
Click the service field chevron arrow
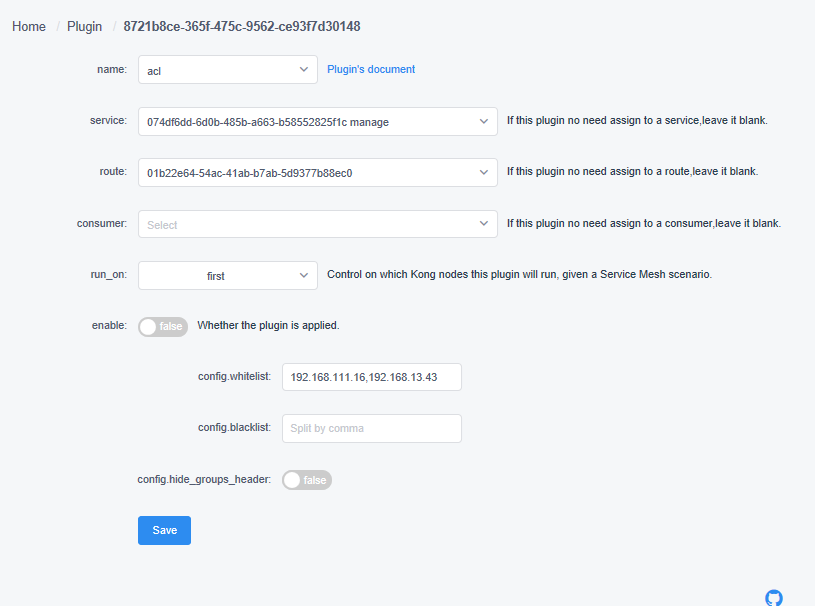pyautogui.click(x=484, y=122)
